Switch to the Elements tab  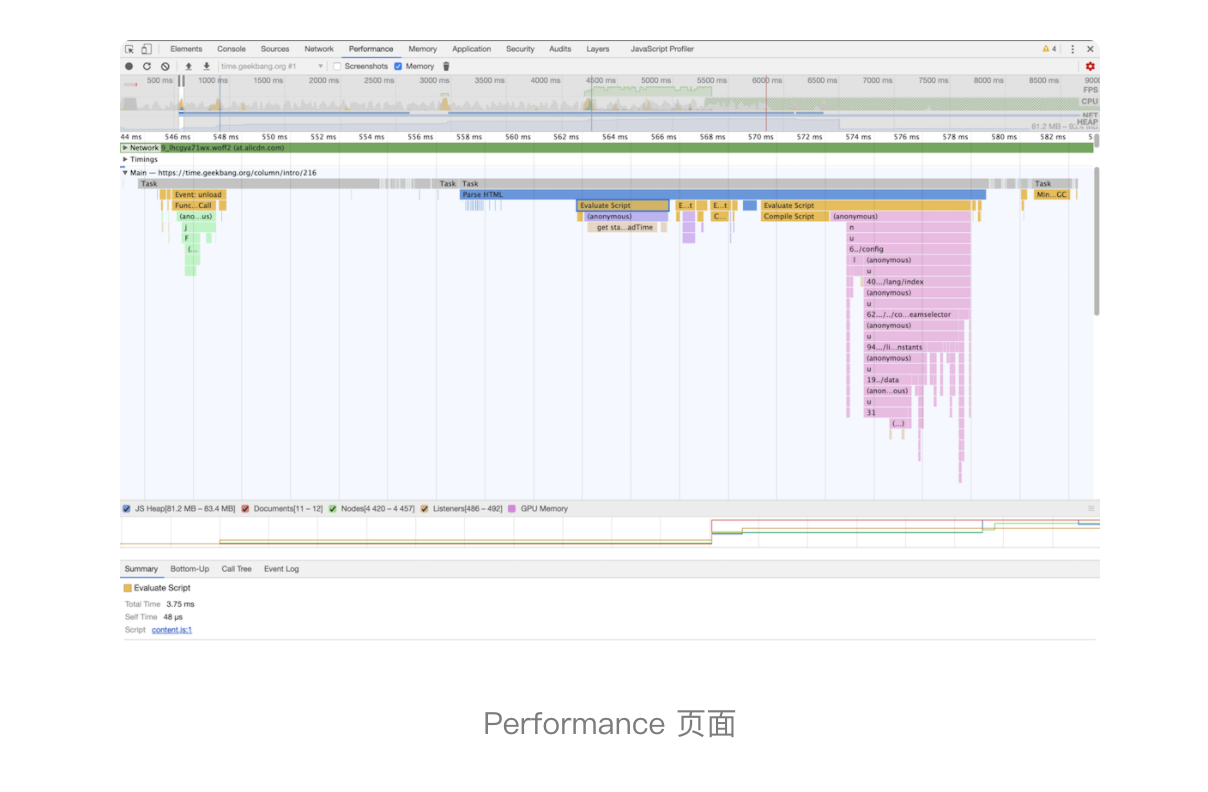coord(186,49)
